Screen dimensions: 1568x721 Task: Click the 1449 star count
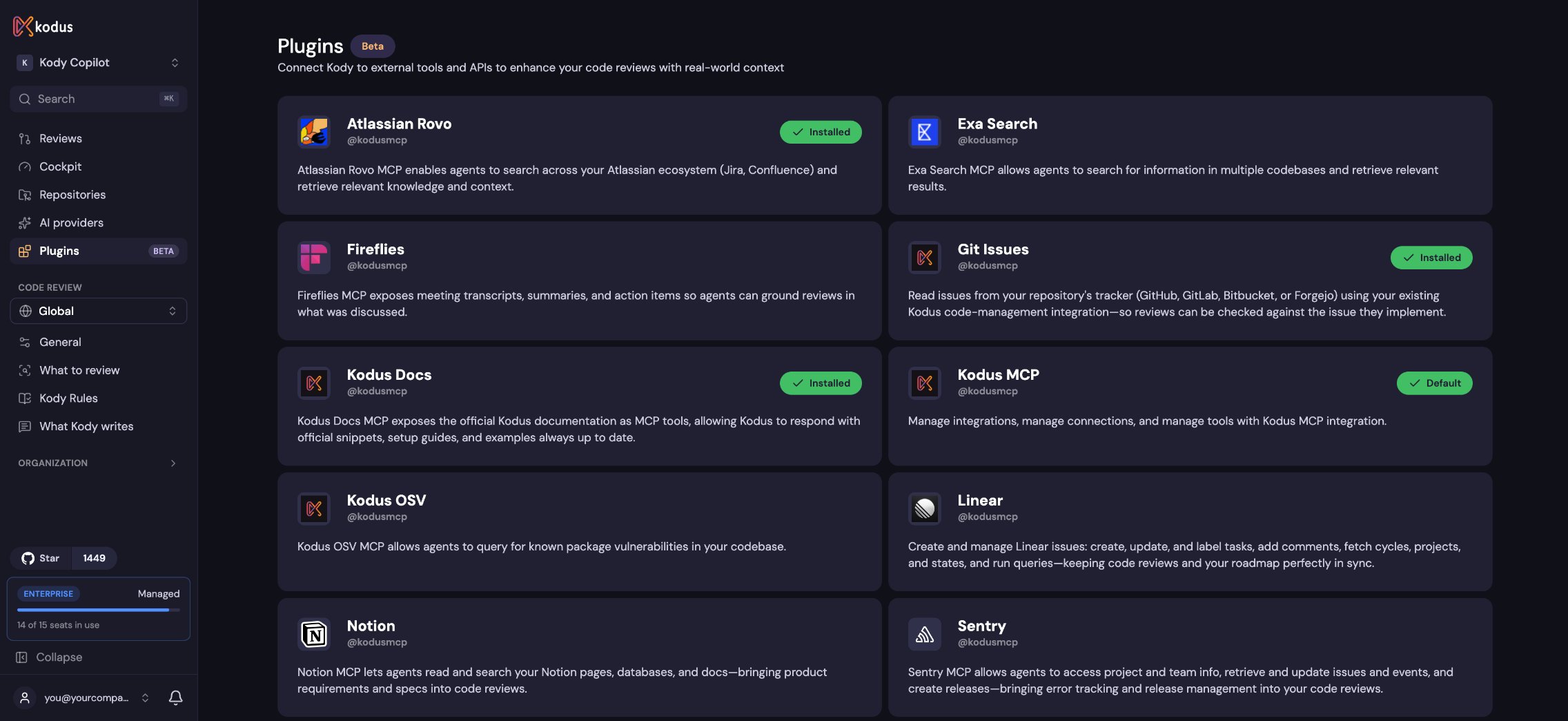pos(94,558)
